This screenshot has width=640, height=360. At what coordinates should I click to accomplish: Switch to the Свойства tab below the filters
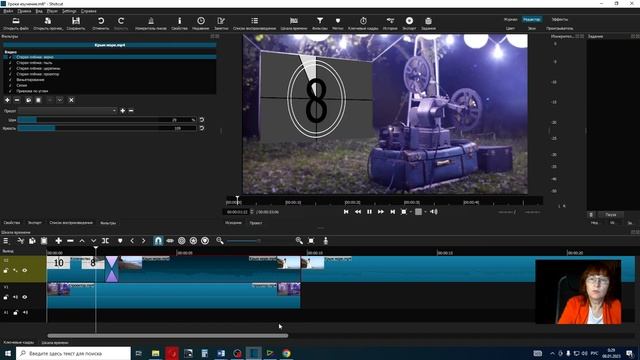[x=11, y=223]
